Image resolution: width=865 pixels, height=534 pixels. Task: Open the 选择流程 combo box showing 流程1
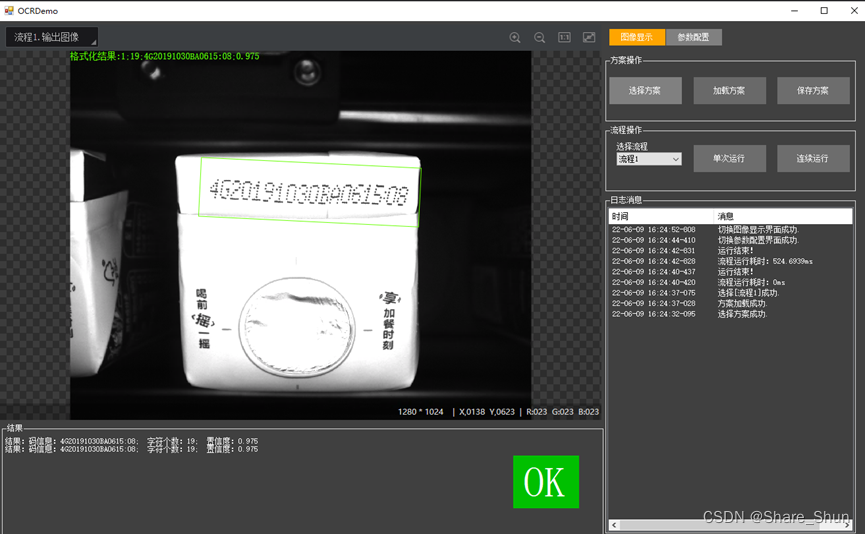[x=649, y=159]
